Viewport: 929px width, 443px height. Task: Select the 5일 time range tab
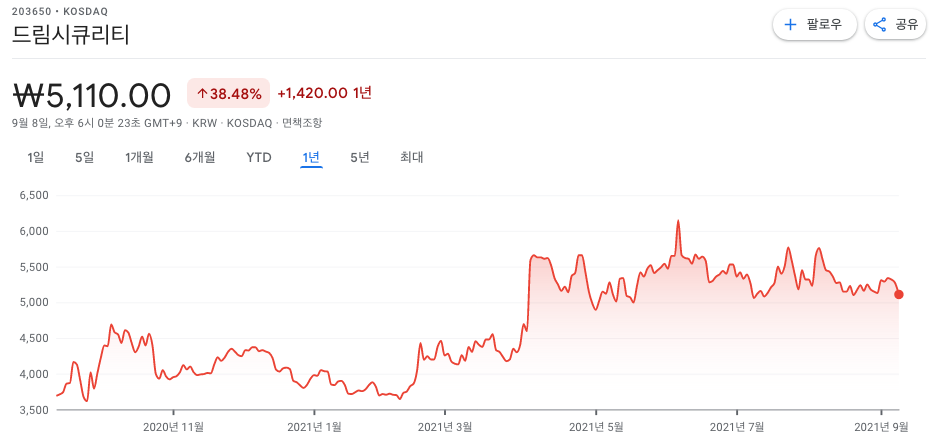[x=84, y=158]
